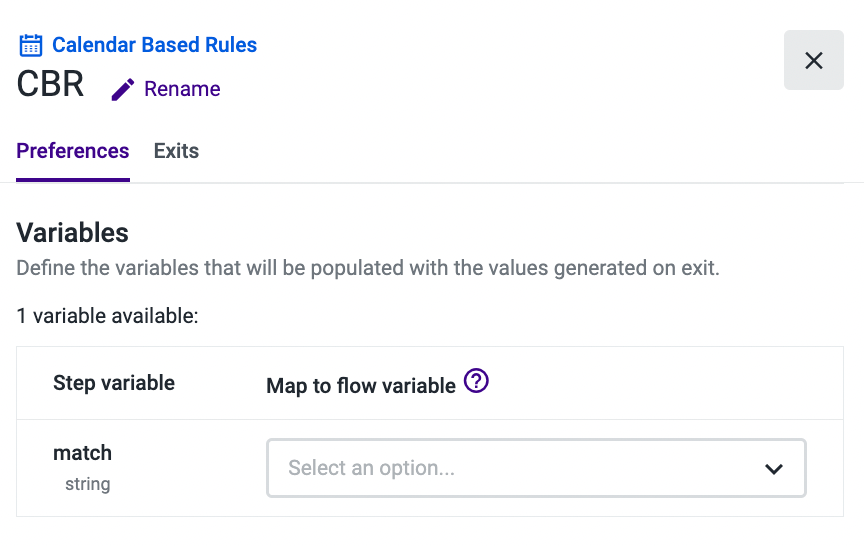The width and height of the screenshot is (864, 546).
Task: Click the dropdown chevron arrow for match
Action: (773, 469)
